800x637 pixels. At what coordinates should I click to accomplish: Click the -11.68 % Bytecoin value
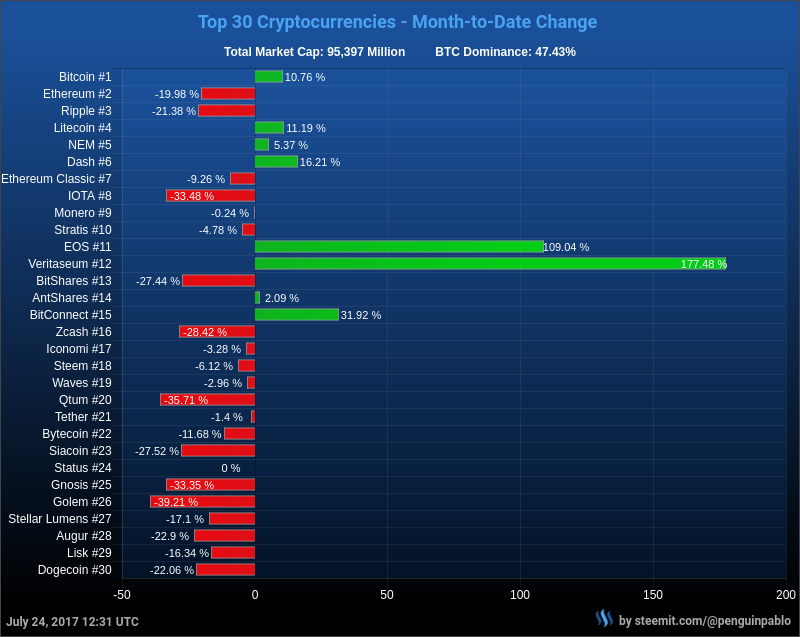point(200,435)
